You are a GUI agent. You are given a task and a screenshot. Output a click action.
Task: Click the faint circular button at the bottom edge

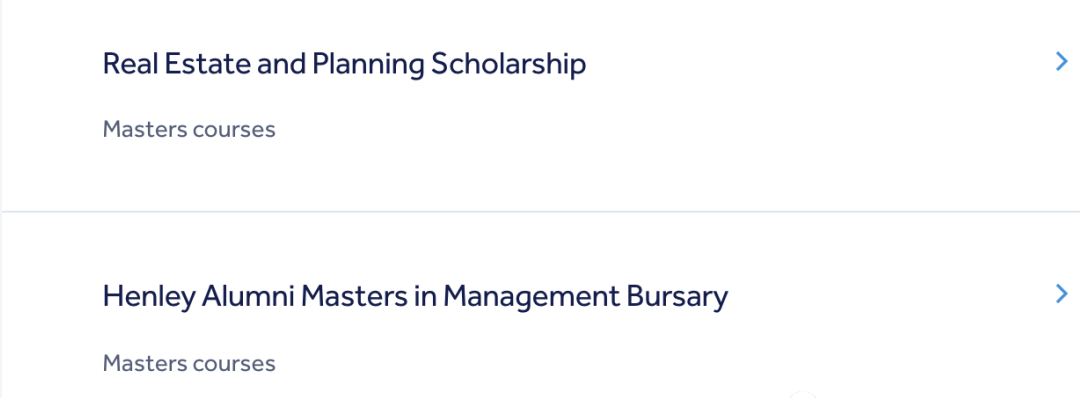802,395
